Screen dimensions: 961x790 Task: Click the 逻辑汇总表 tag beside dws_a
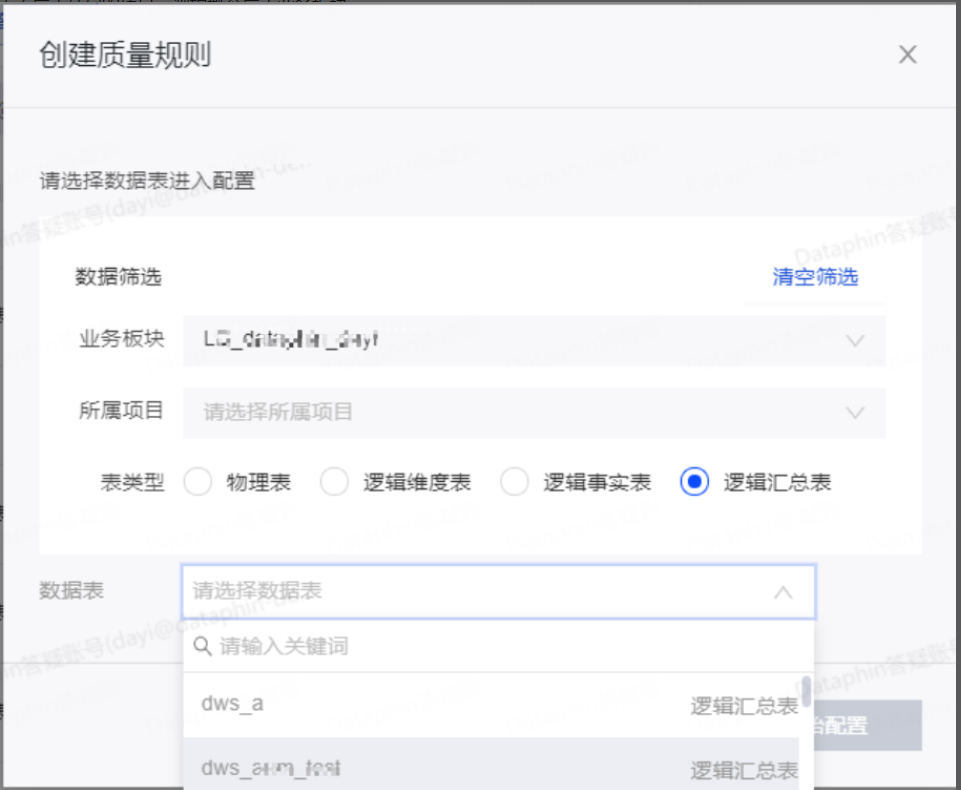[x=743, y=706]
